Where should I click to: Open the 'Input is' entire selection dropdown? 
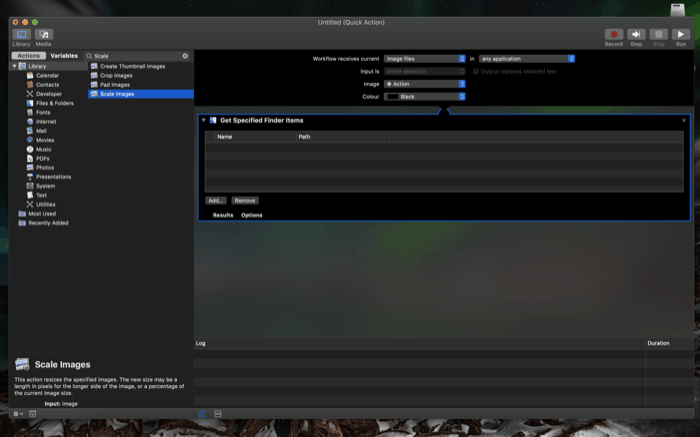tap(424, 71)
